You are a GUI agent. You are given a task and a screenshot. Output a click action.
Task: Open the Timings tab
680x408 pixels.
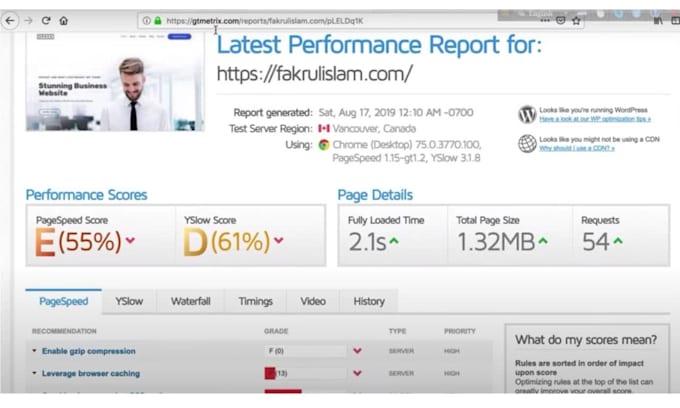pos(255,301)
